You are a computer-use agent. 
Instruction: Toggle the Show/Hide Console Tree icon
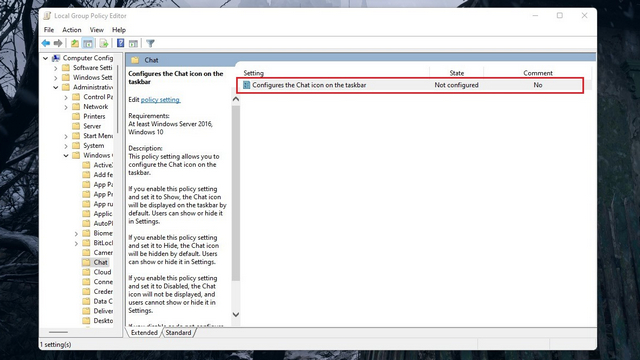pyautogui.click(x=87, y=43)
